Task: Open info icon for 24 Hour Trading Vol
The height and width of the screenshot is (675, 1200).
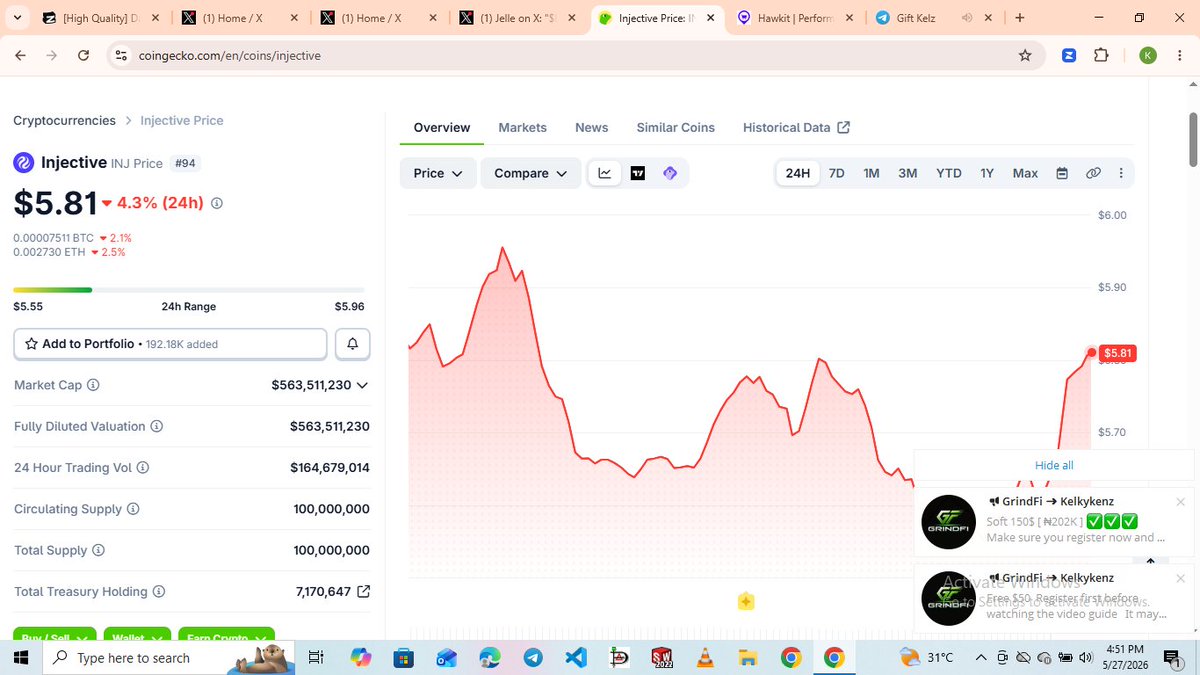Action: pyautogui.click(x=143, y=467)
